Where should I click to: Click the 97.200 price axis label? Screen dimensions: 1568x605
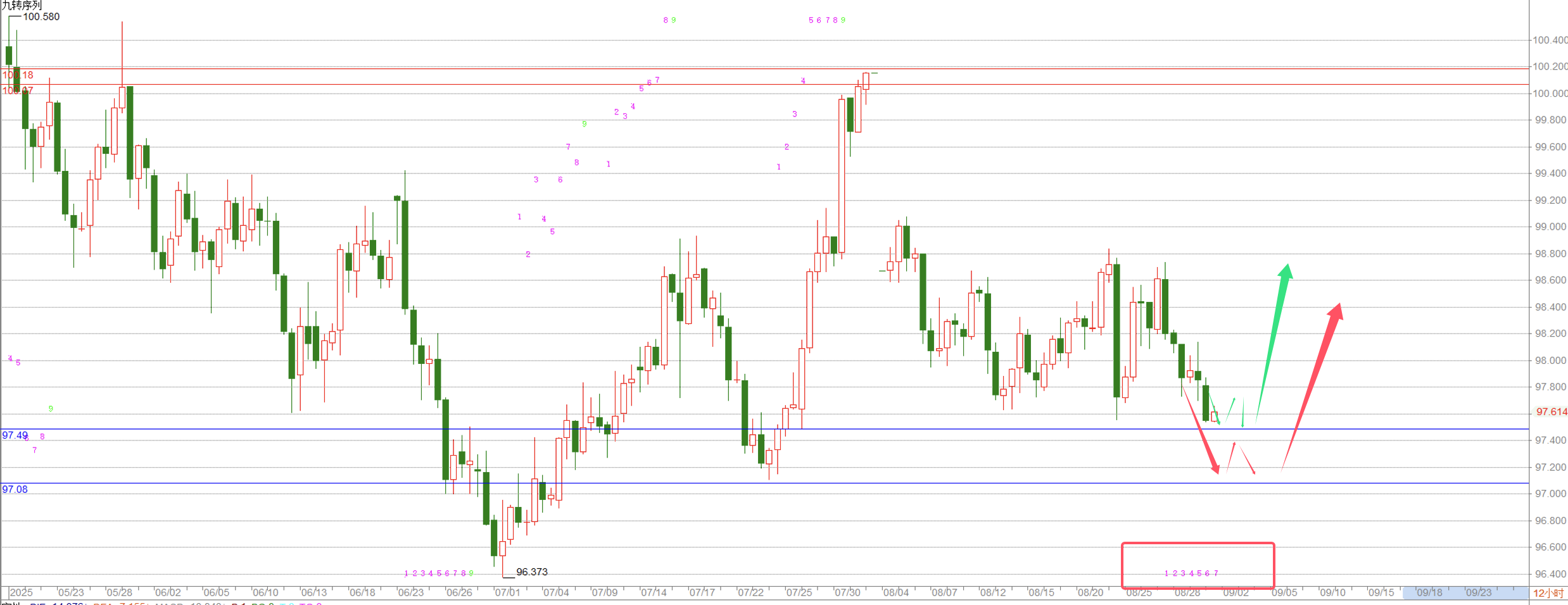(x=1551, y=468)
